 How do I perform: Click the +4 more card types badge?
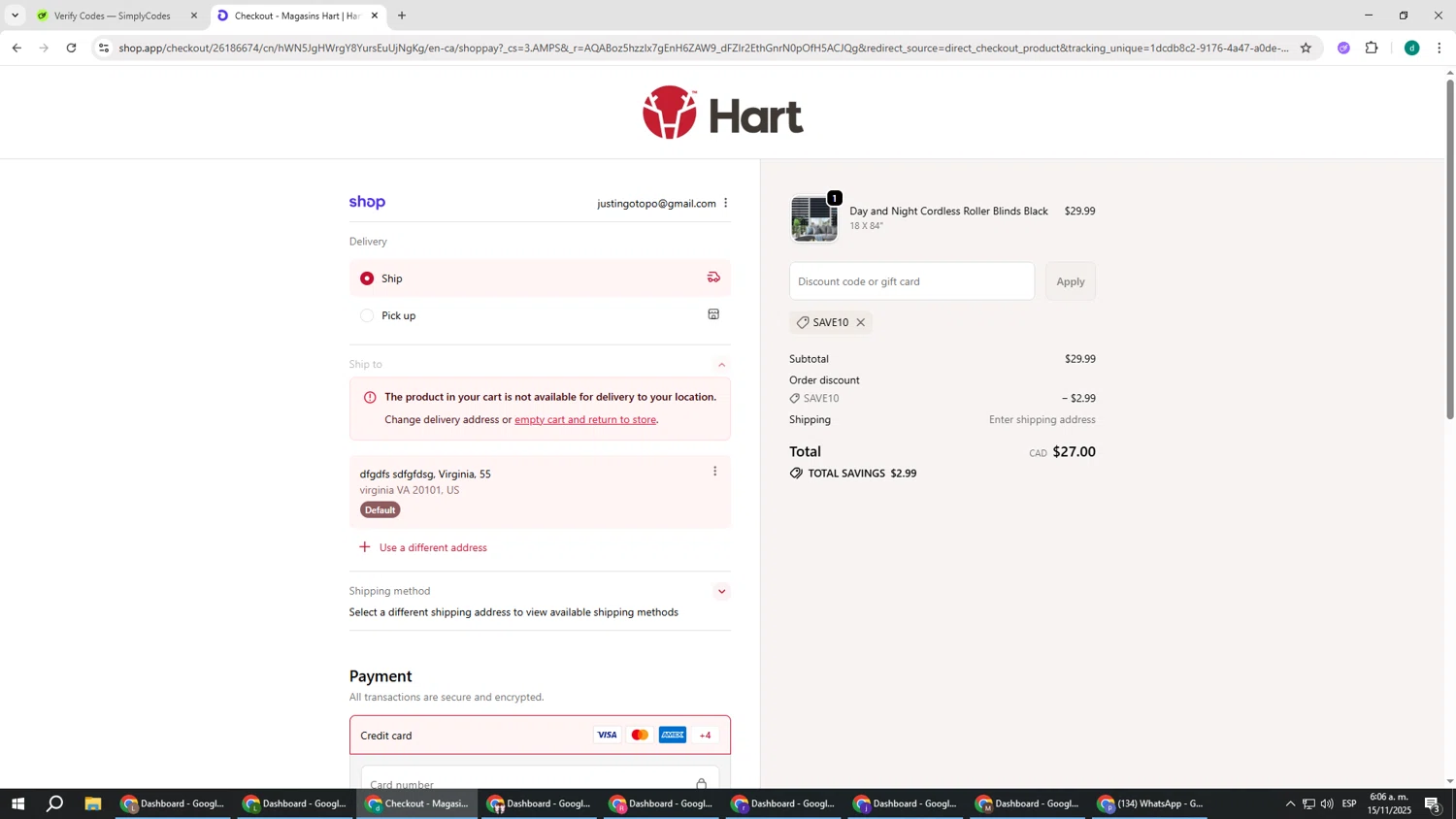(x=706, y=736)
